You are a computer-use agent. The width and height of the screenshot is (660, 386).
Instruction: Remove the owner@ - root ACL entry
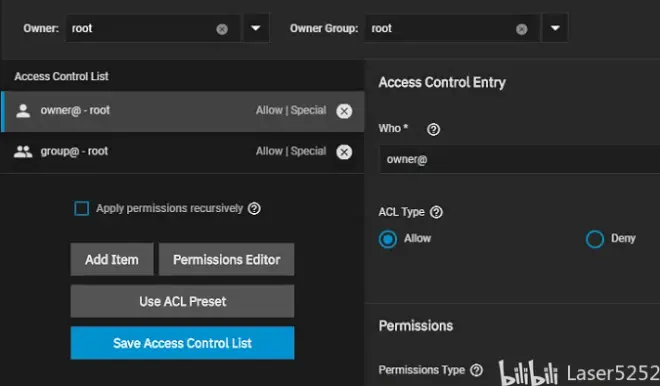coord(344,111)
